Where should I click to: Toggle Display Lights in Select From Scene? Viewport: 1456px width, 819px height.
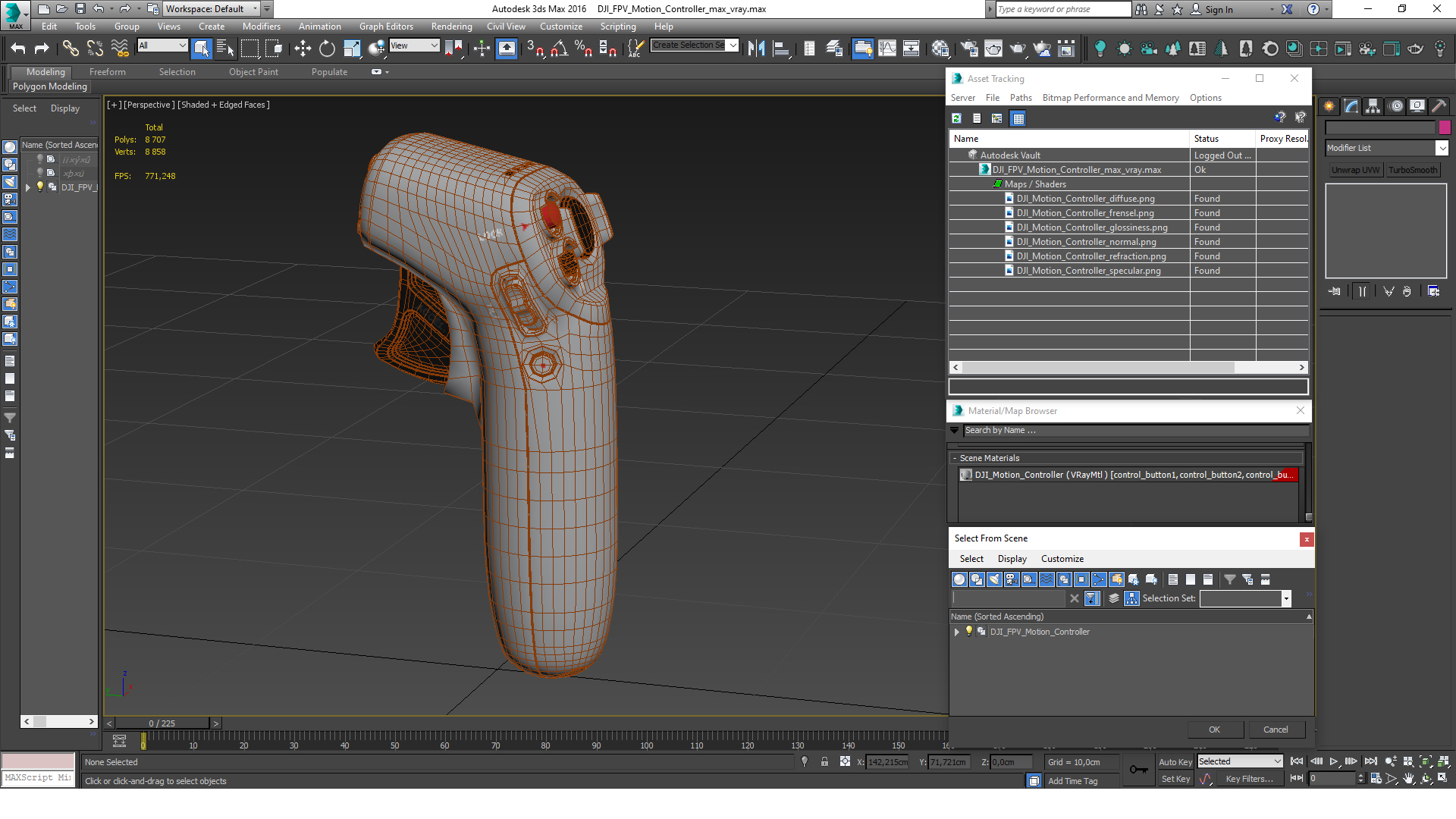pos(994,579)
